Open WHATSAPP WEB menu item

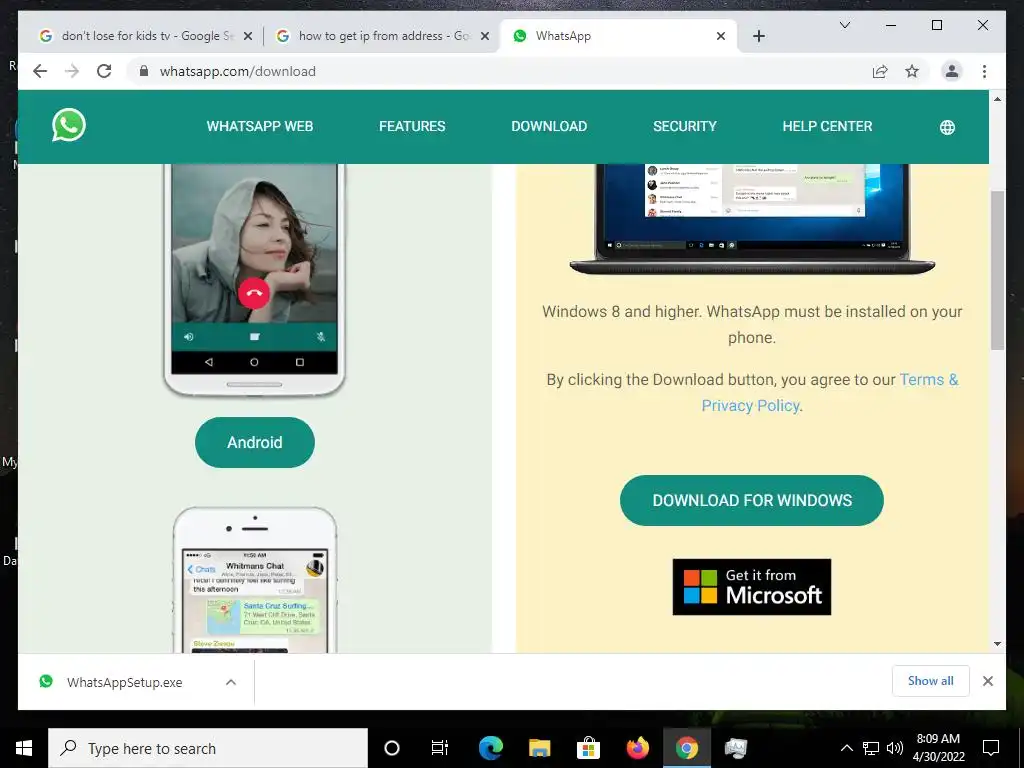point(260,127)
